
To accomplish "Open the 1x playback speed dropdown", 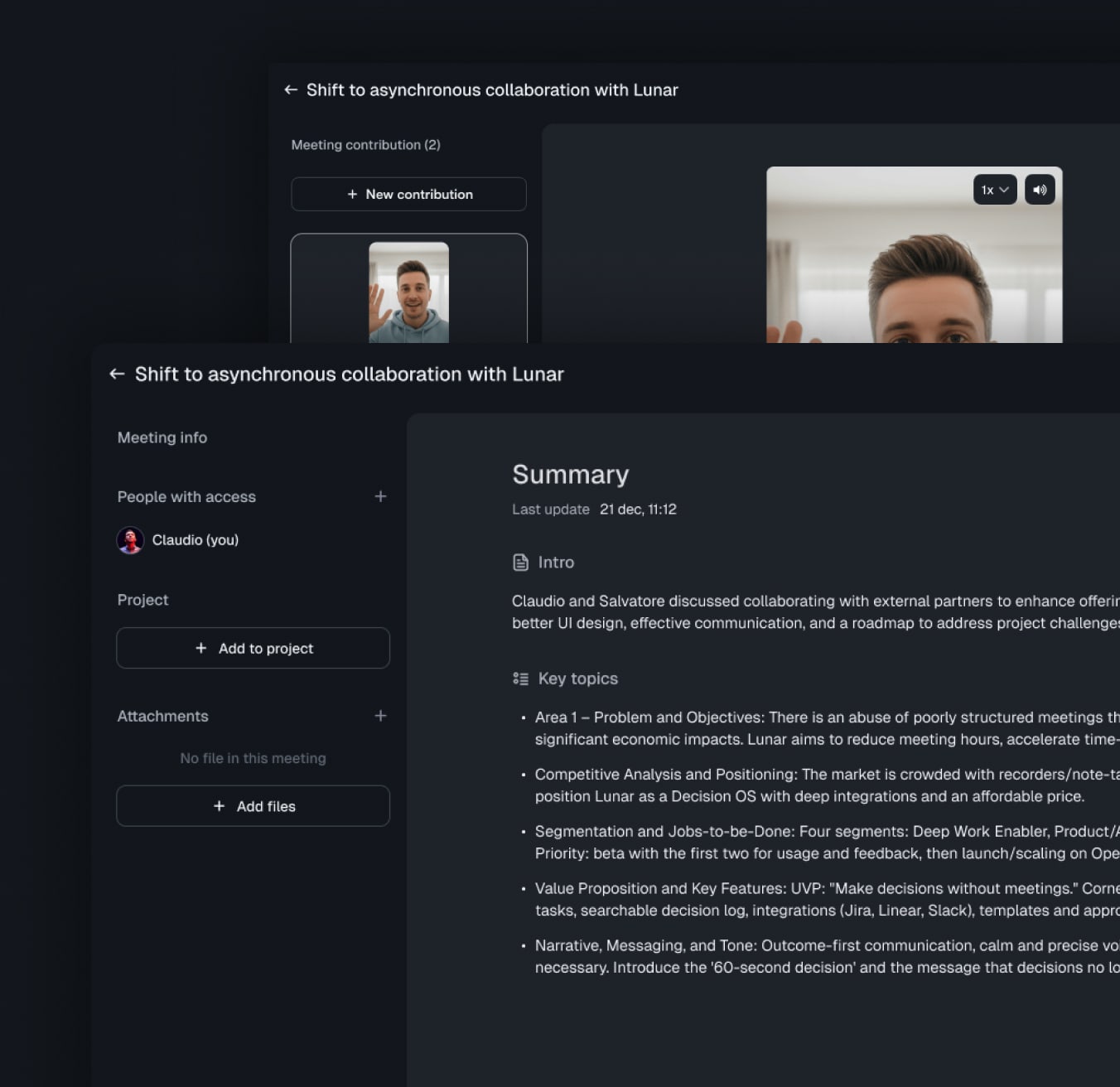I will coord(995,190).
